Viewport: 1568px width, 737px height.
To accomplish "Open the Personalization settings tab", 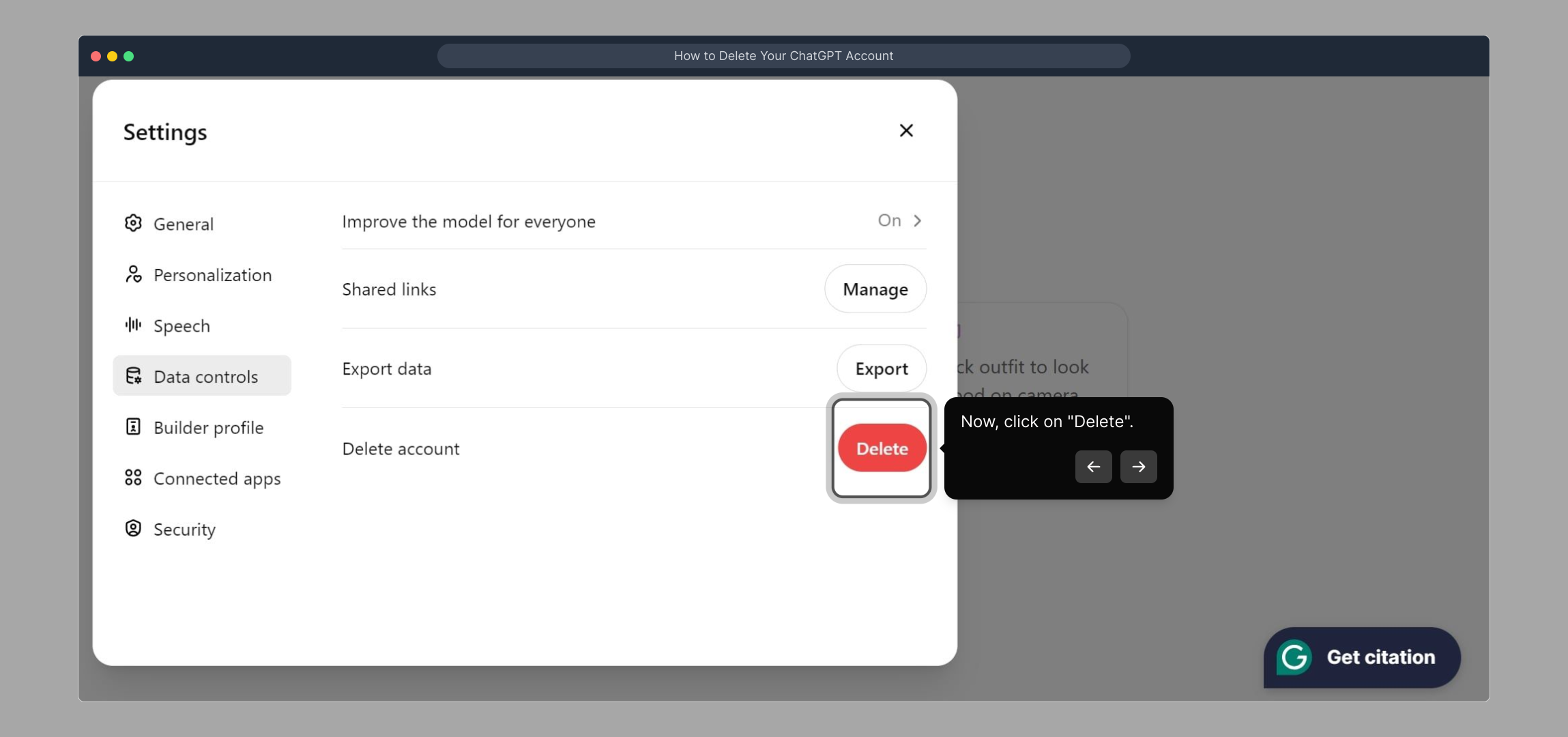I will coord(212,275).
